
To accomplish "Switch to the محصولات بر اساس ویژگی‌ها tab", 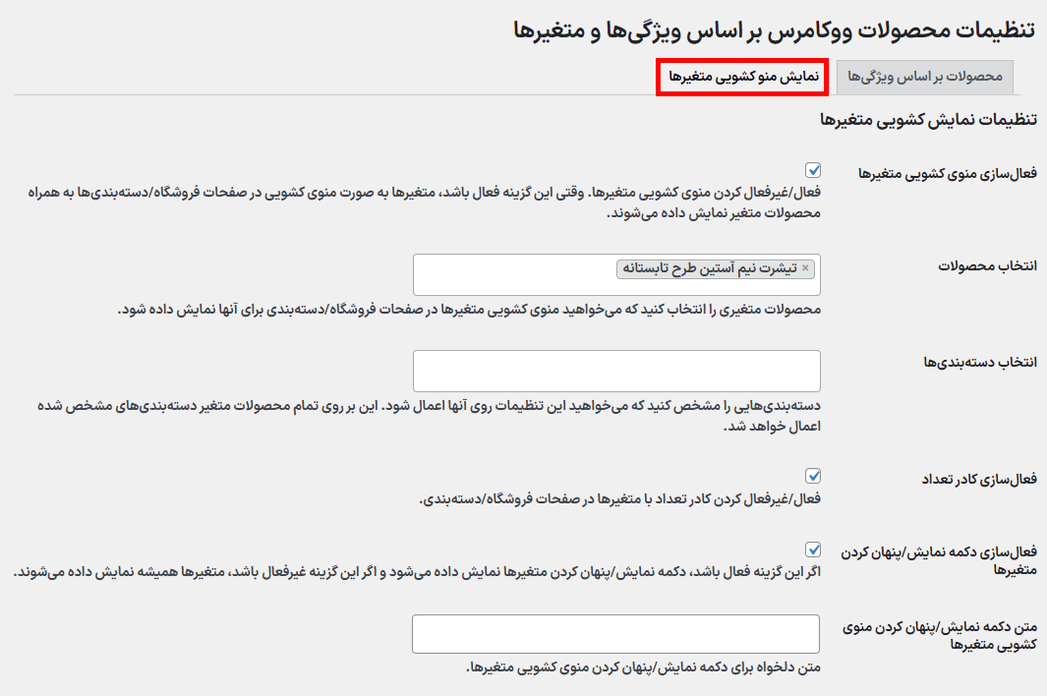I will click(925, 77).
